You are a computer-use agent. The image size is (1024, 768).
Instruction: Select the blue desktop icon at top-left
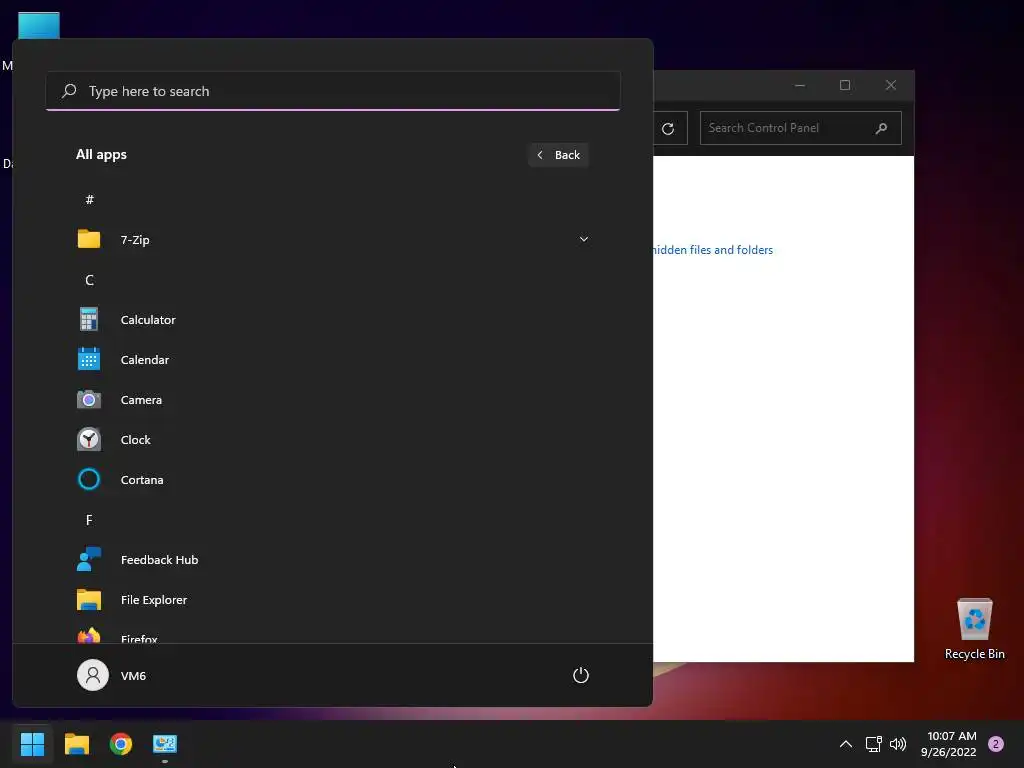39,25
